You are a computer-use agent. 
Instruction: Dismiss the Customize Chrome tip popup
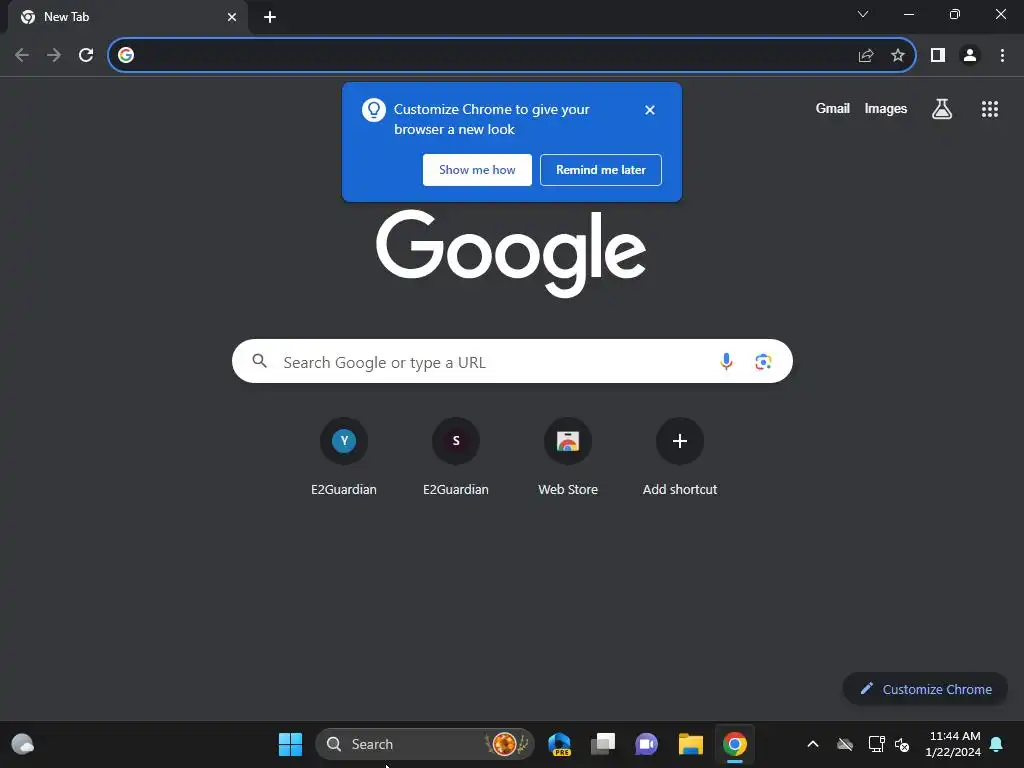pyautogui.click(x=649, y=110)
